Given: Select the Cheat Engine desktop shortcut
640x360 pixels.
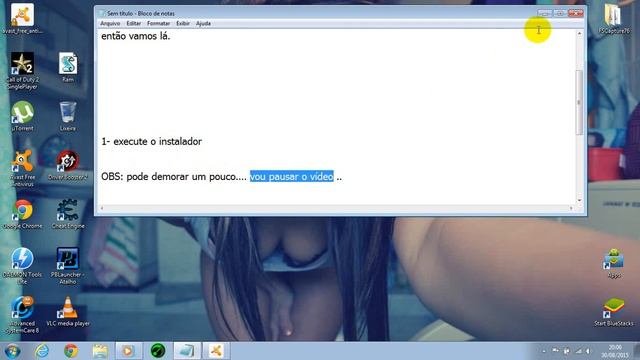Looking at the screenshot, I should click(x=68, y=214).
